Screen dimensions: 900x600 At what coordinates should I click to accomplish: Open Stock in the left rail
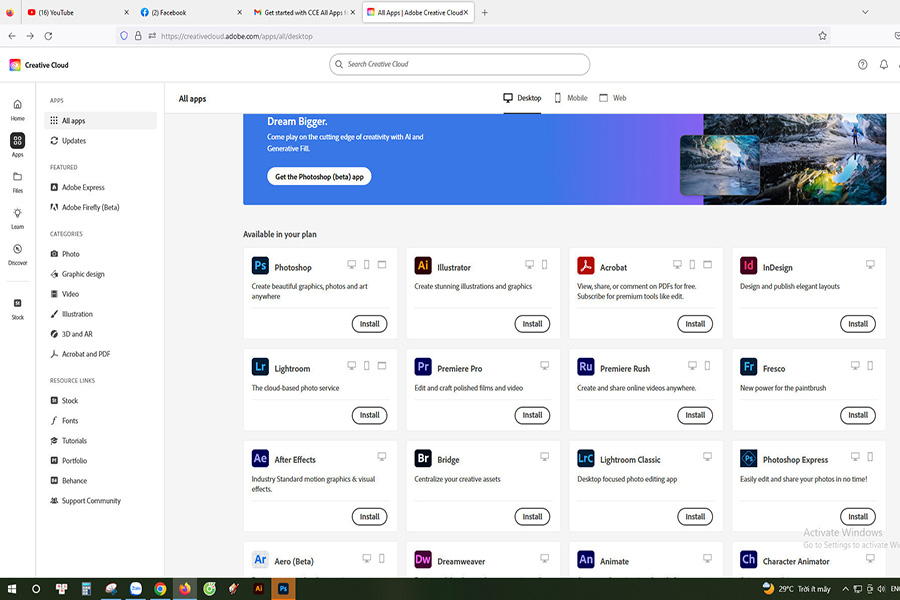(x=17, y=307)
